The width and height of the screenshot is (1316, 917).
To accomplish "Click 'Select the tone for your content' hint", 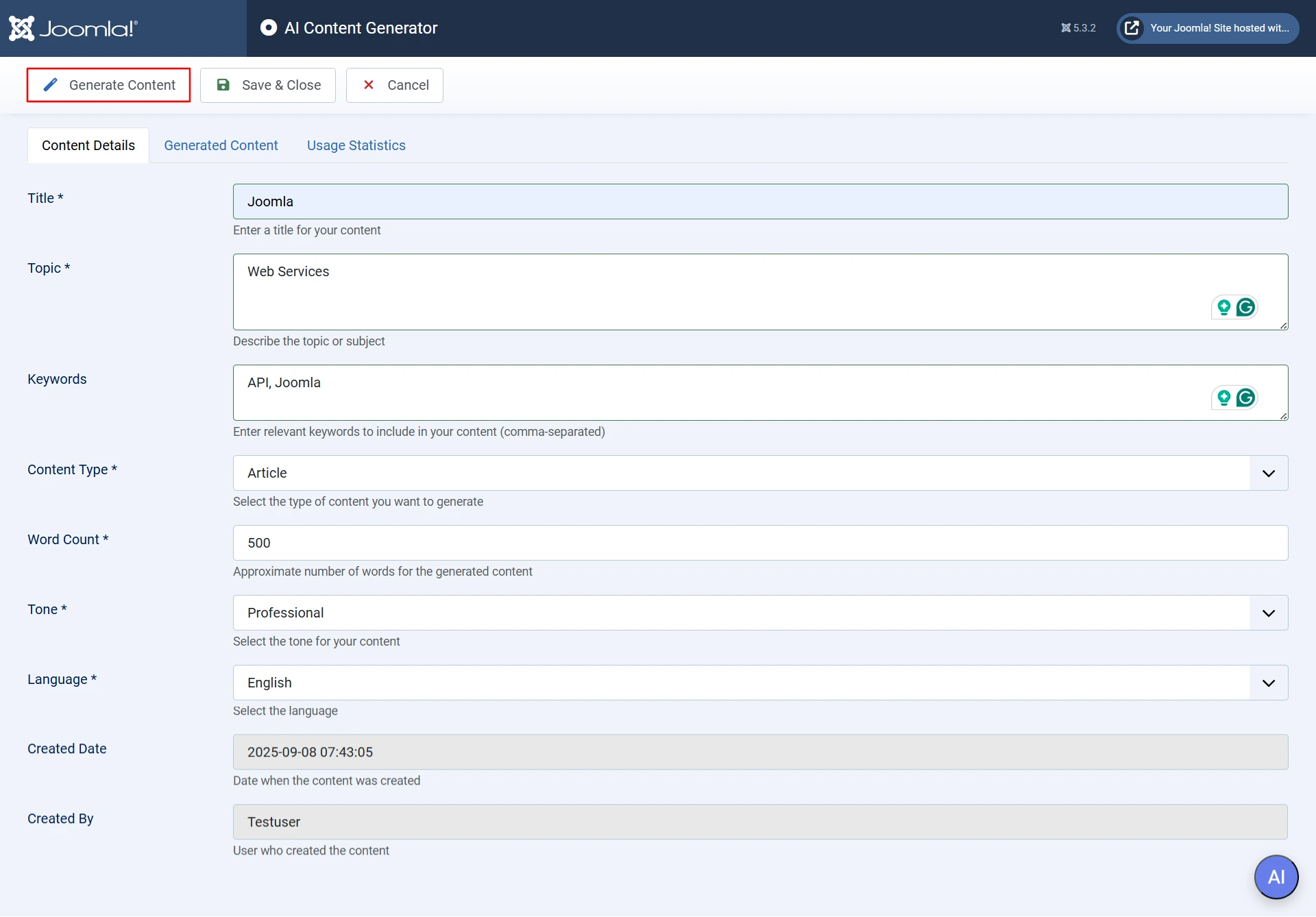I will (316, 641).
